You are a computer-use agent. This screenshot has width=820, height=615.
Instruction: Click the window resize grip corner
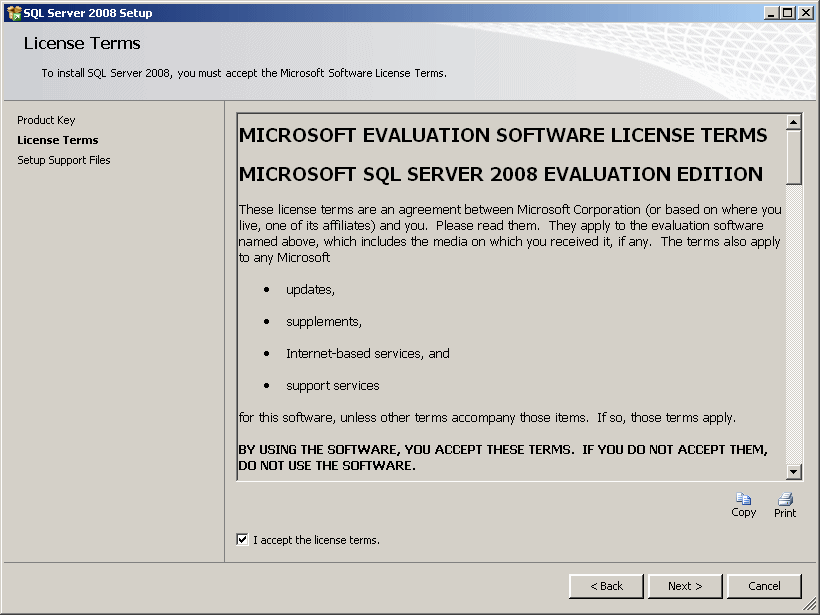(810, 605)
